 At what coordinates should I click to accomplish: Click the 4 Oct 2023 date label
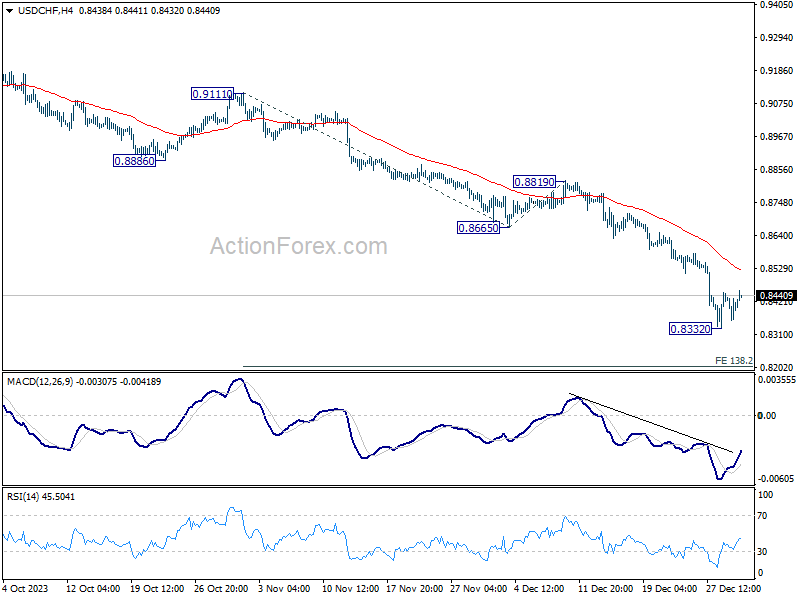[x=26, y=589]
